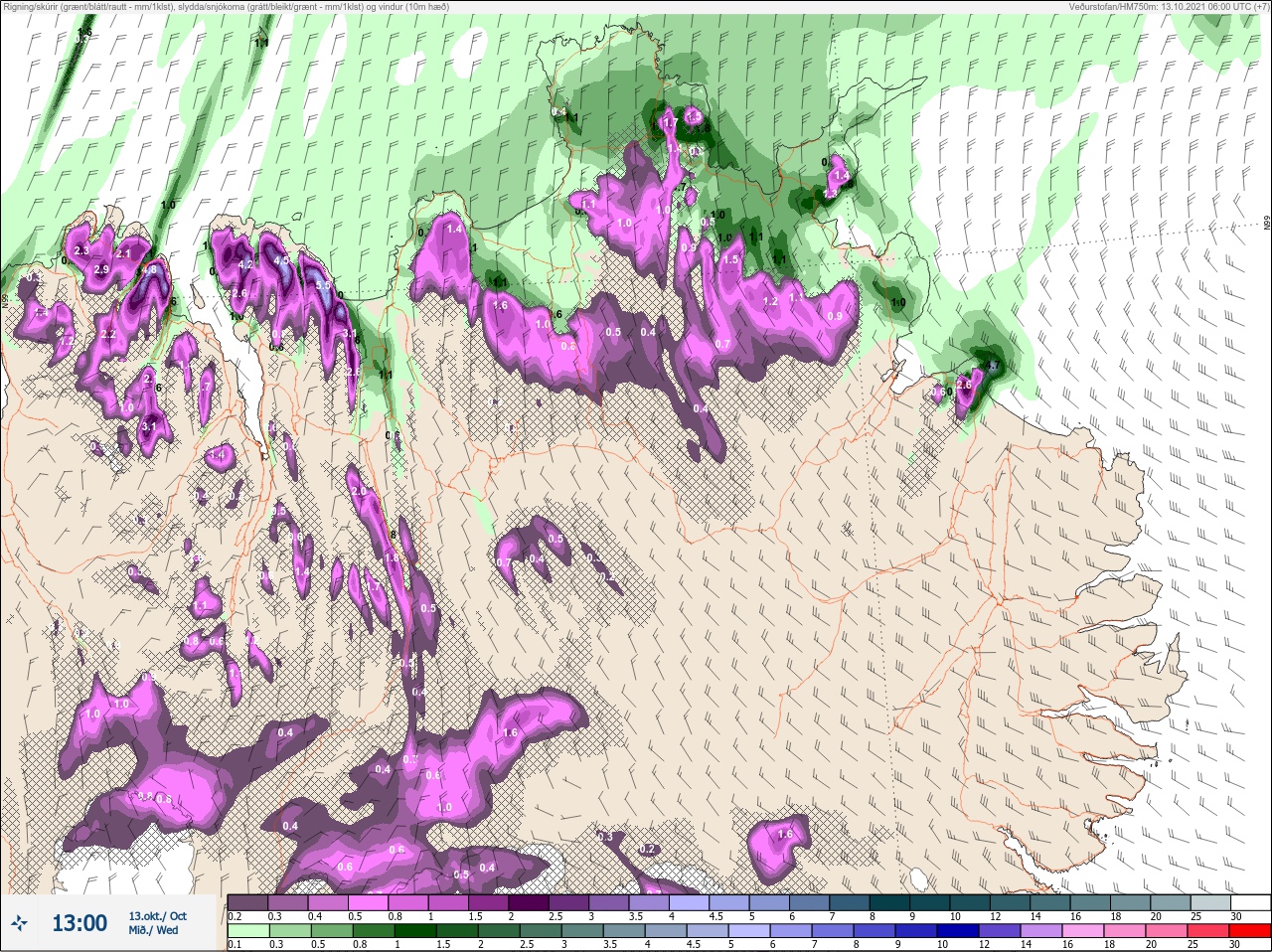
Task: Click the Veðurstofan/HM750m model run timestamp
Action: [1169, 6]
